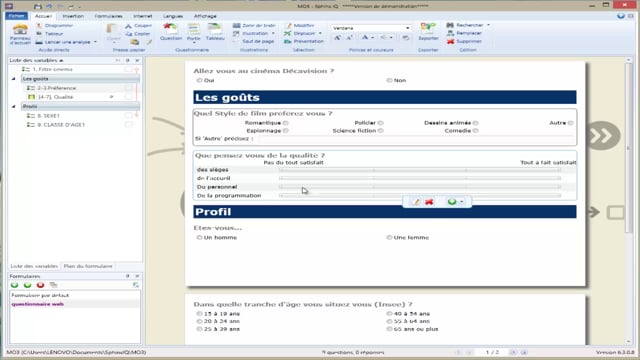Choose Comédie film style
Viewport: 640px width, 360px height.
(476, 131)
